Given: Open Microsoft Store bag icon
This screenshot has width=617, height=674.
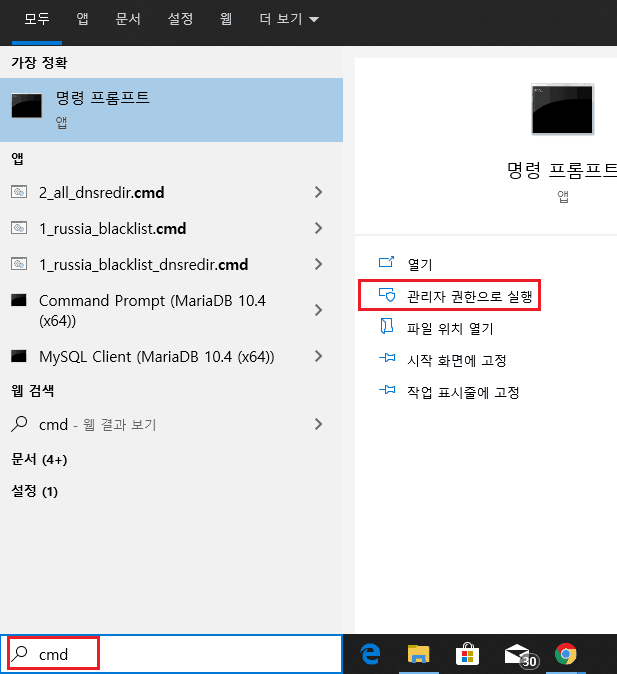Looking at the screenshot, I should tap(467, 654).
